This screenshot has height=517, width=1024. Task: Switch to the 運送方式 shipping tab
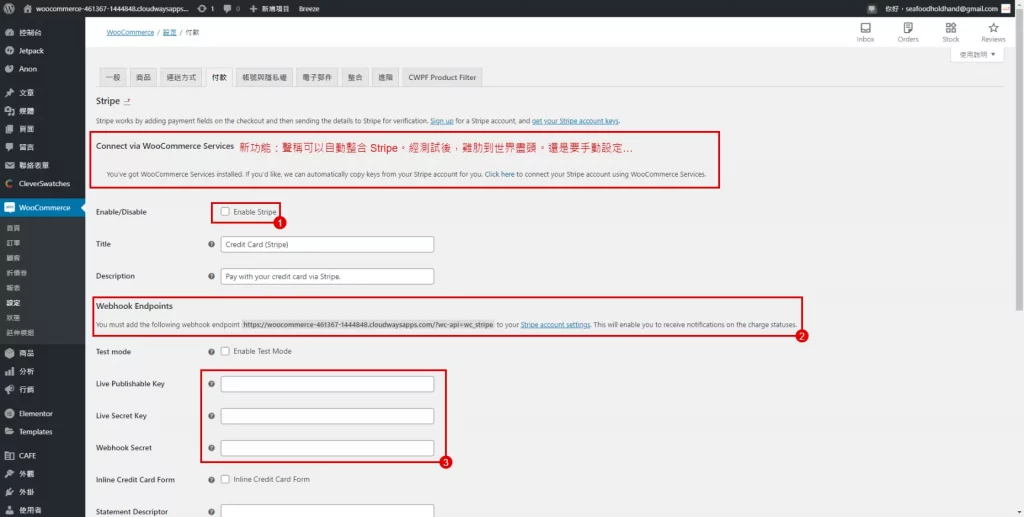tap(181, 77)
